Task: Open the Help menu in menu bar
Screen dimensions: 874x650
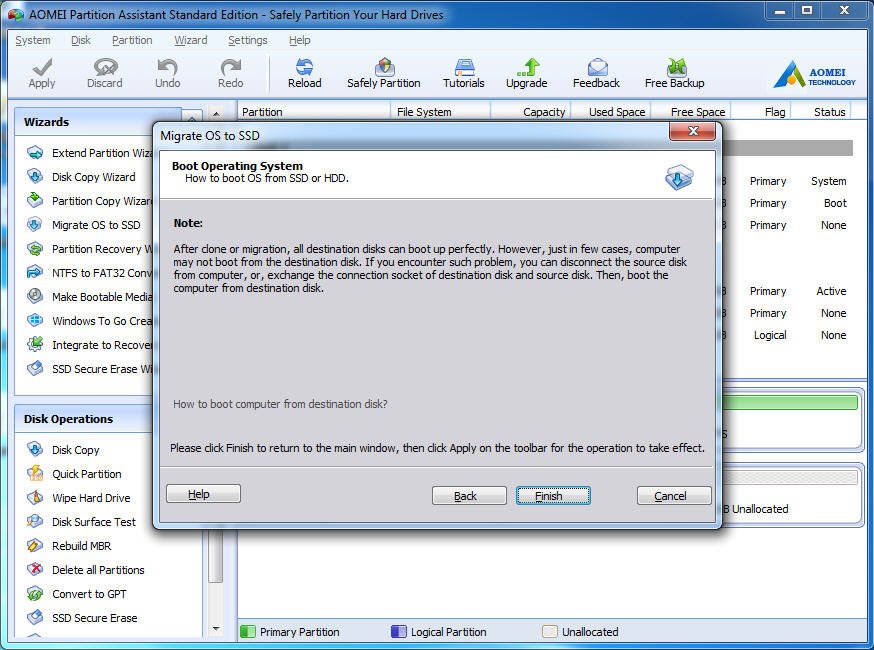Action: click(299, 40)
